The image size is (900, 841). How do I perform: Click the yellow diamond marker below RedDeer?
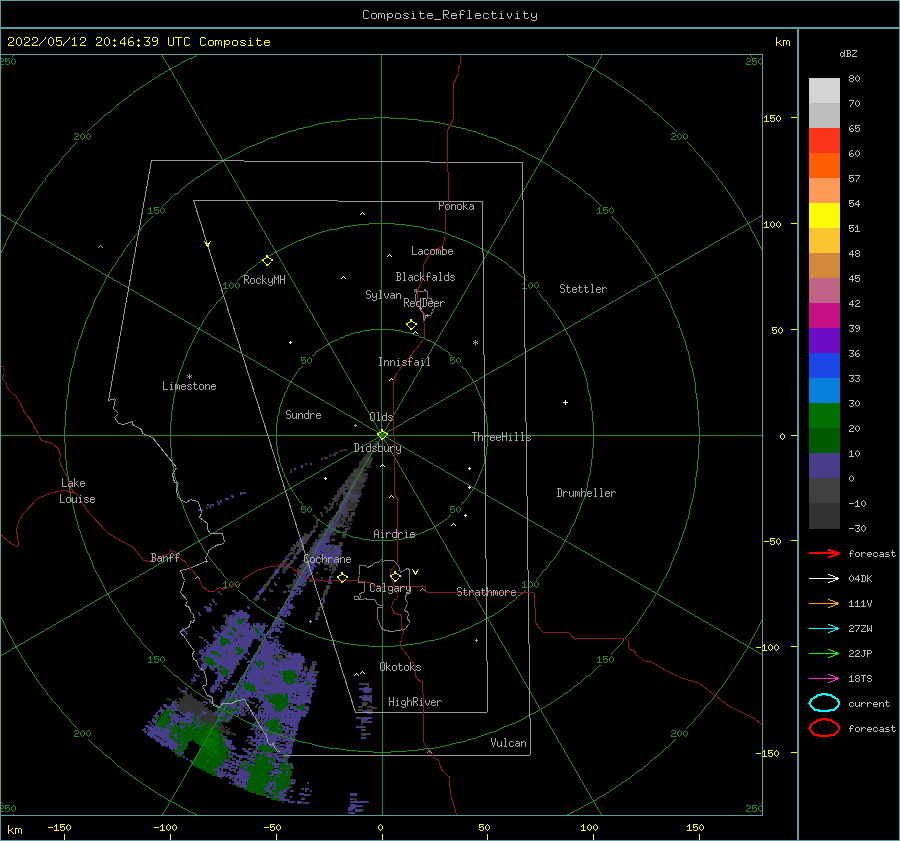[412, 325]
